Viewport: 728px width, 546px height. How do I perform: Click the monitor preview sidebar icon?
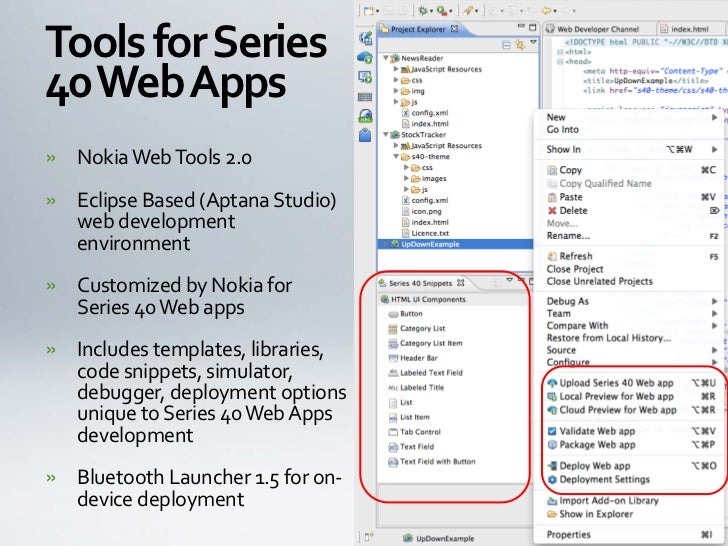point(365,77)
